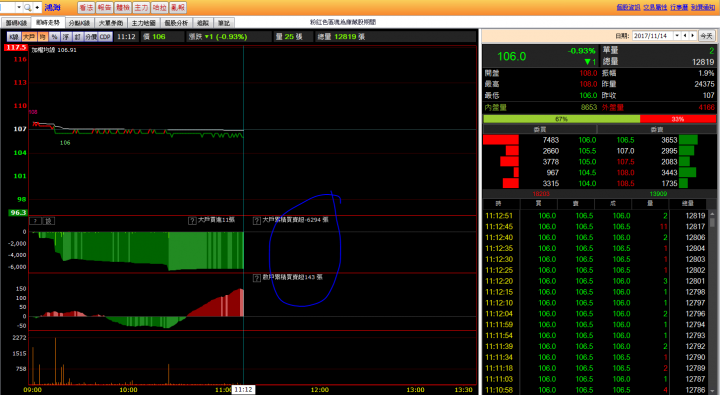Screen dimensions: 720x395
Task: Click the 11:12 time marker on axis
Action: click(x=243, y=389)
